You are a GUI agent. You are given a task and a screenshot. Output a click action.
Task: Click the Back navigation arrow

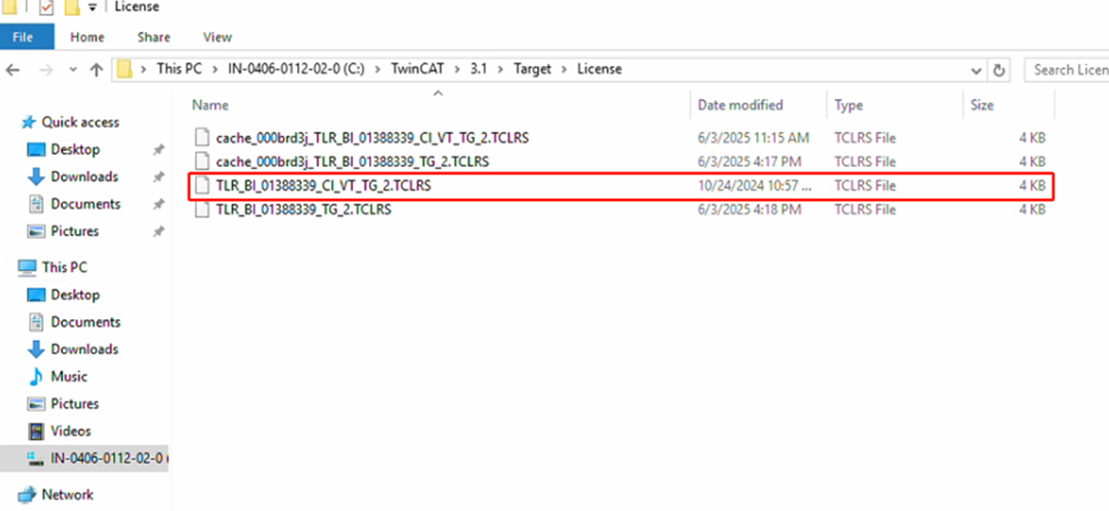point(13,69)
